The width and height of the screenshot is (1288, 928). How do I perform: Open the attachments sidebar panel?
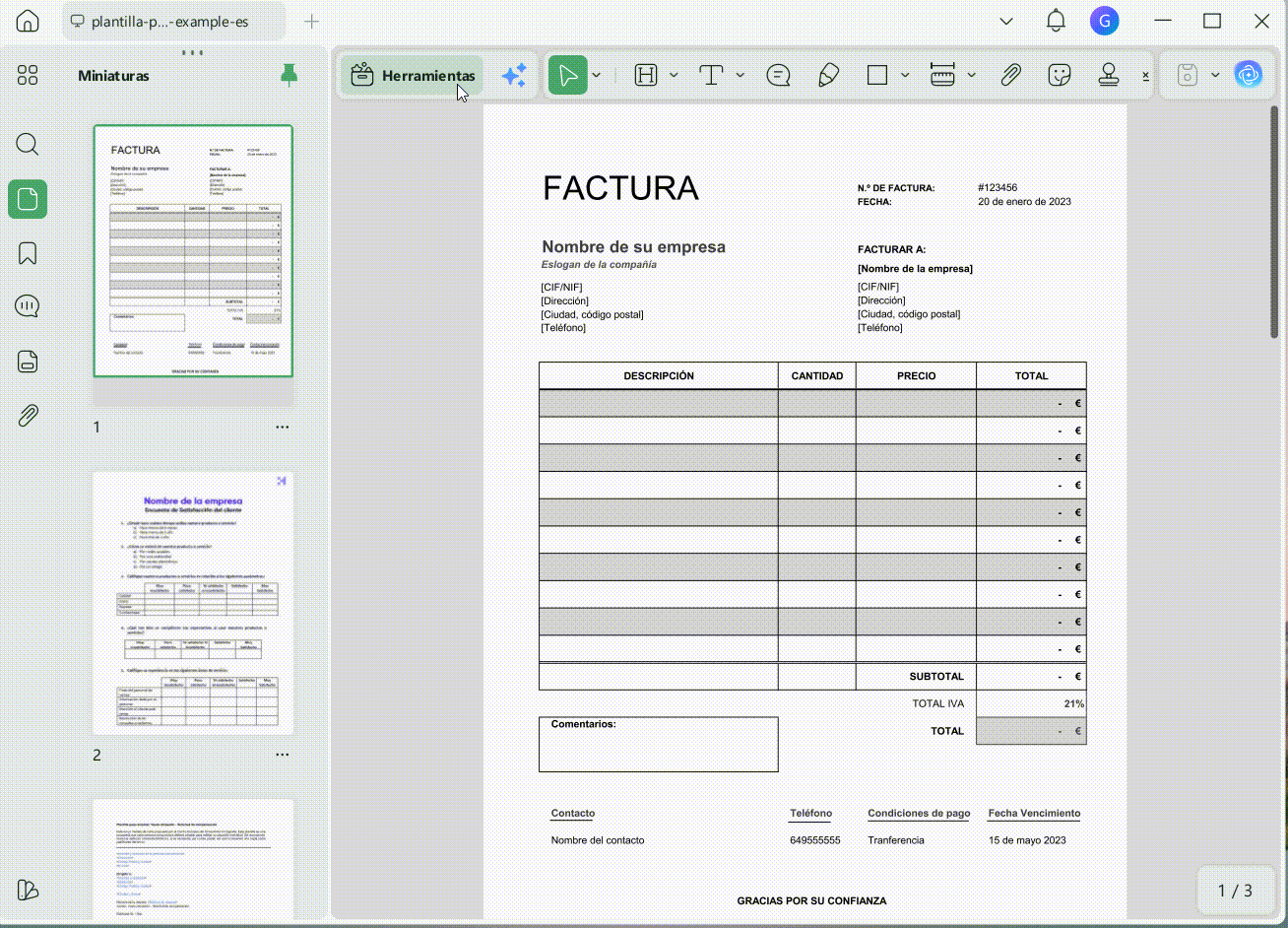(x=28, y=416)
